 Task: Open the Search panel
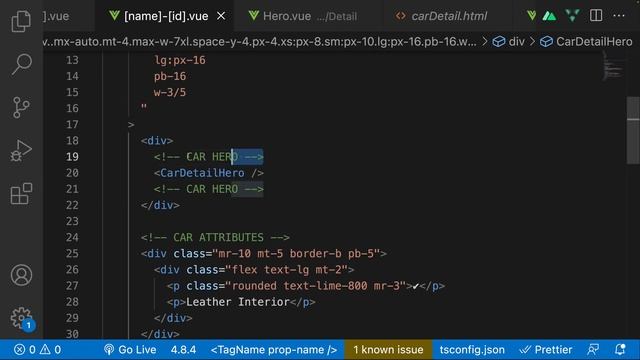coord(21,64)
